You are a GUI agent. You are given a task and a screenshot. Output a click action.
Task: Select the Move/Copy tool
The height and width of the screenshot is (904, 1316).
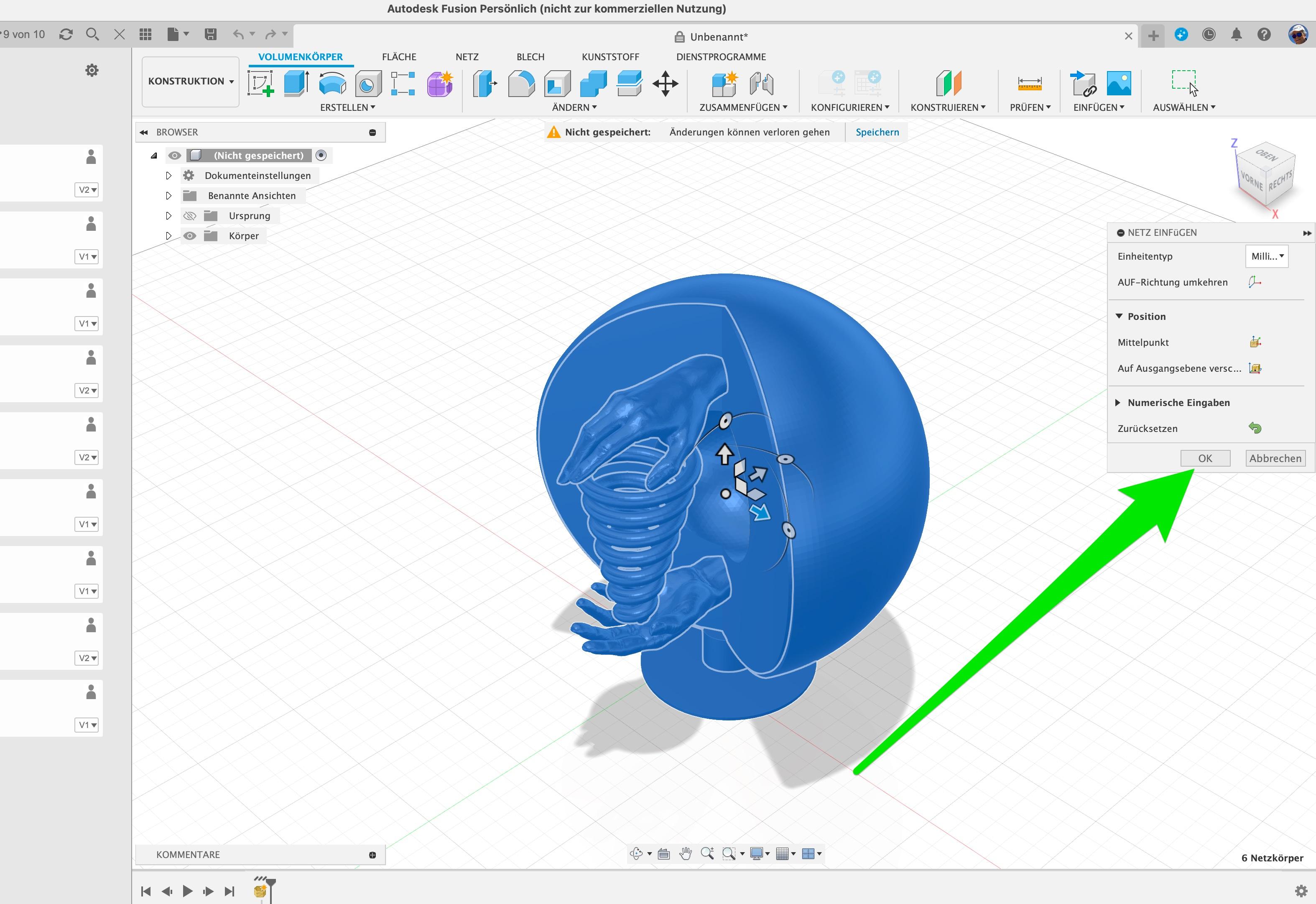[666, 84]
